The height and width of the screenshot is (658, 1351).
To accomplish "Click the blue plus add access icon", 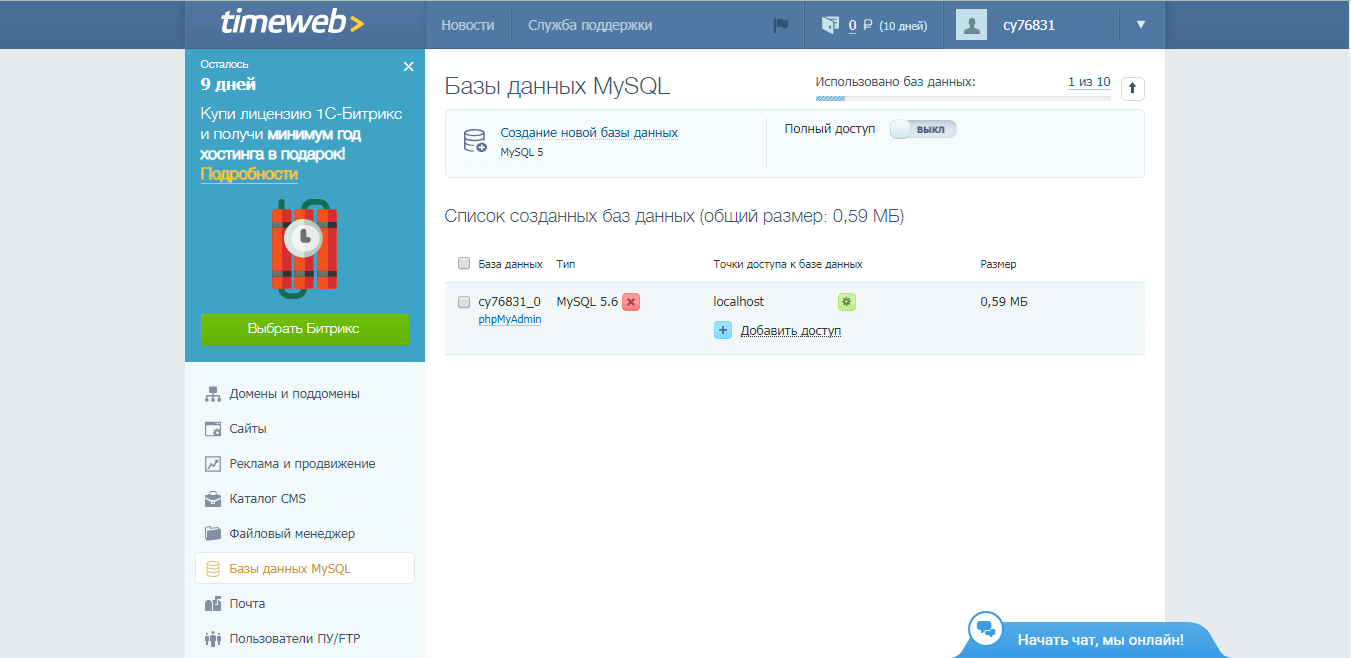I will tap(723, 330).
